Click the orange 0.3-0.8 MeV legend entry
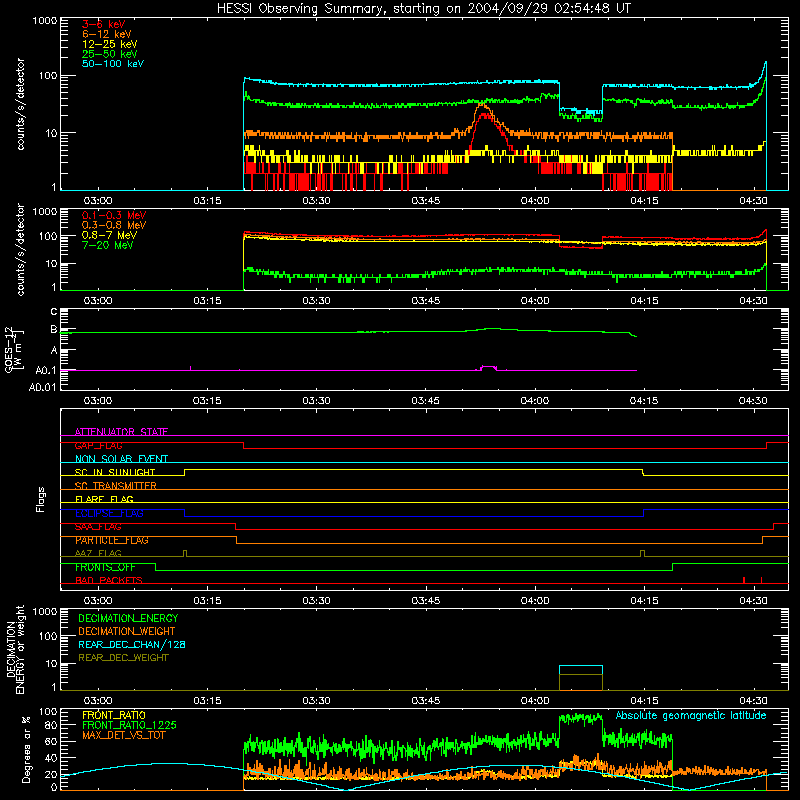 (x=114, y=225)
